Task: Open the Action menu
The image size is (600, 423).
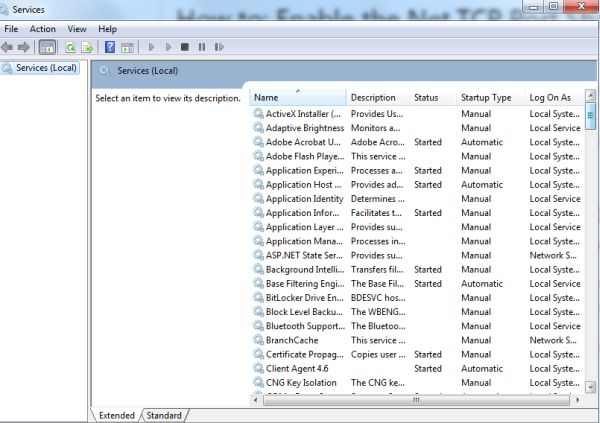Action: [42, 29]
